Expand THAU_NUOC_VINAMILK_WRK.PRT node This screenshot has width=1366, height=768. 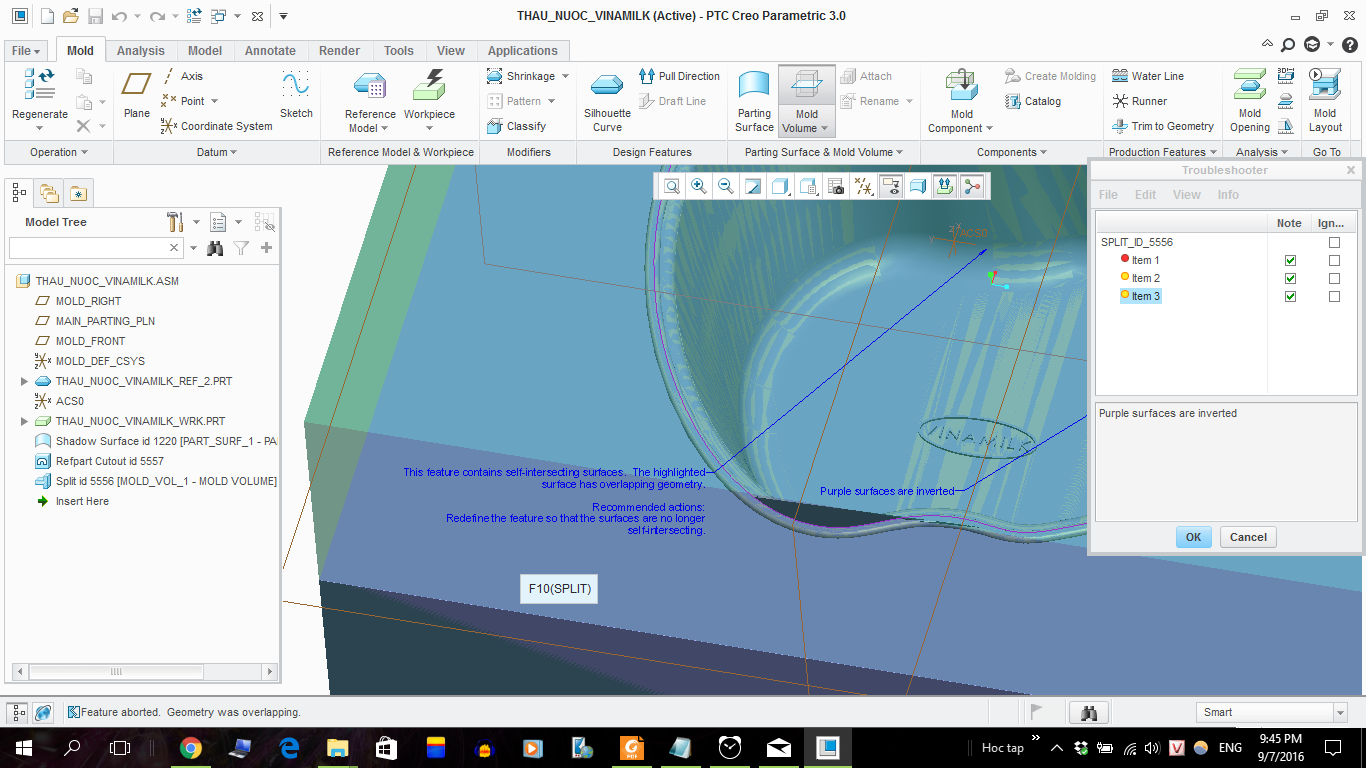pyautogui.click(x=24, y=421)
